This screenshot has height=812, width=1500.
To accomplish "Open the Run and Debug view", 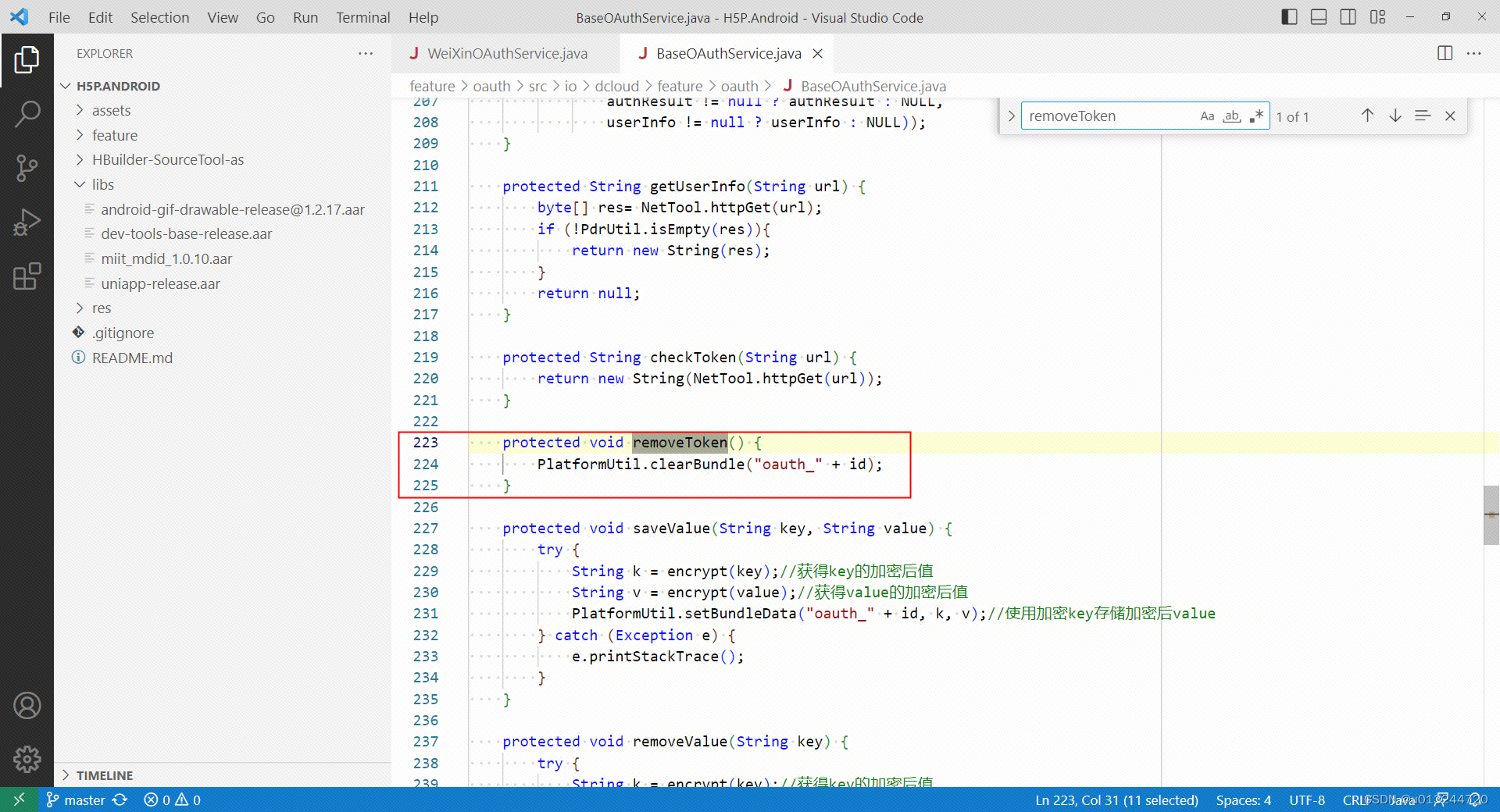I will [x=27, y=222].
